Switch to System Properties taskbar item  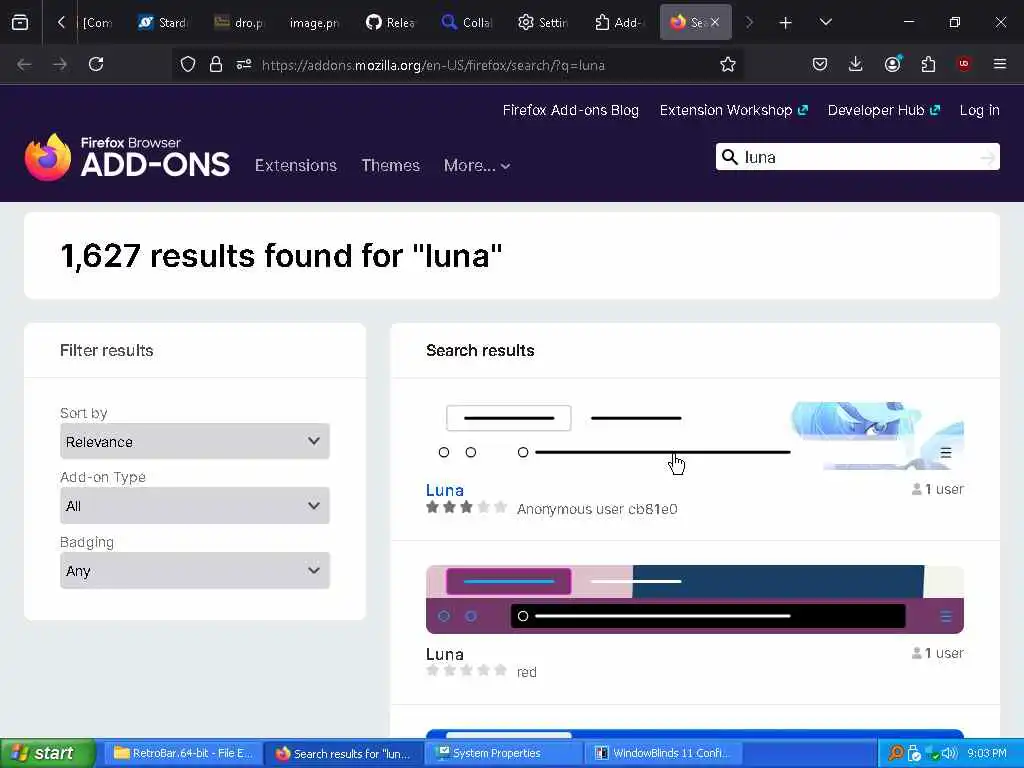pos(502,753)
